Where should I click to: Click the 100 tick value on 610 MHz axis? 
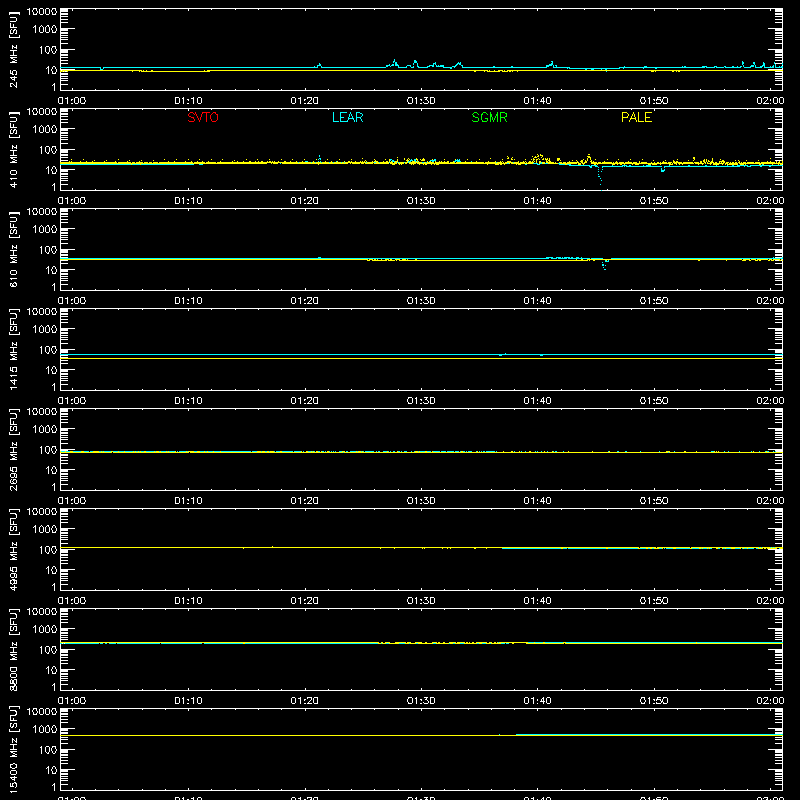pyautogui.click(x=48, y=249)
